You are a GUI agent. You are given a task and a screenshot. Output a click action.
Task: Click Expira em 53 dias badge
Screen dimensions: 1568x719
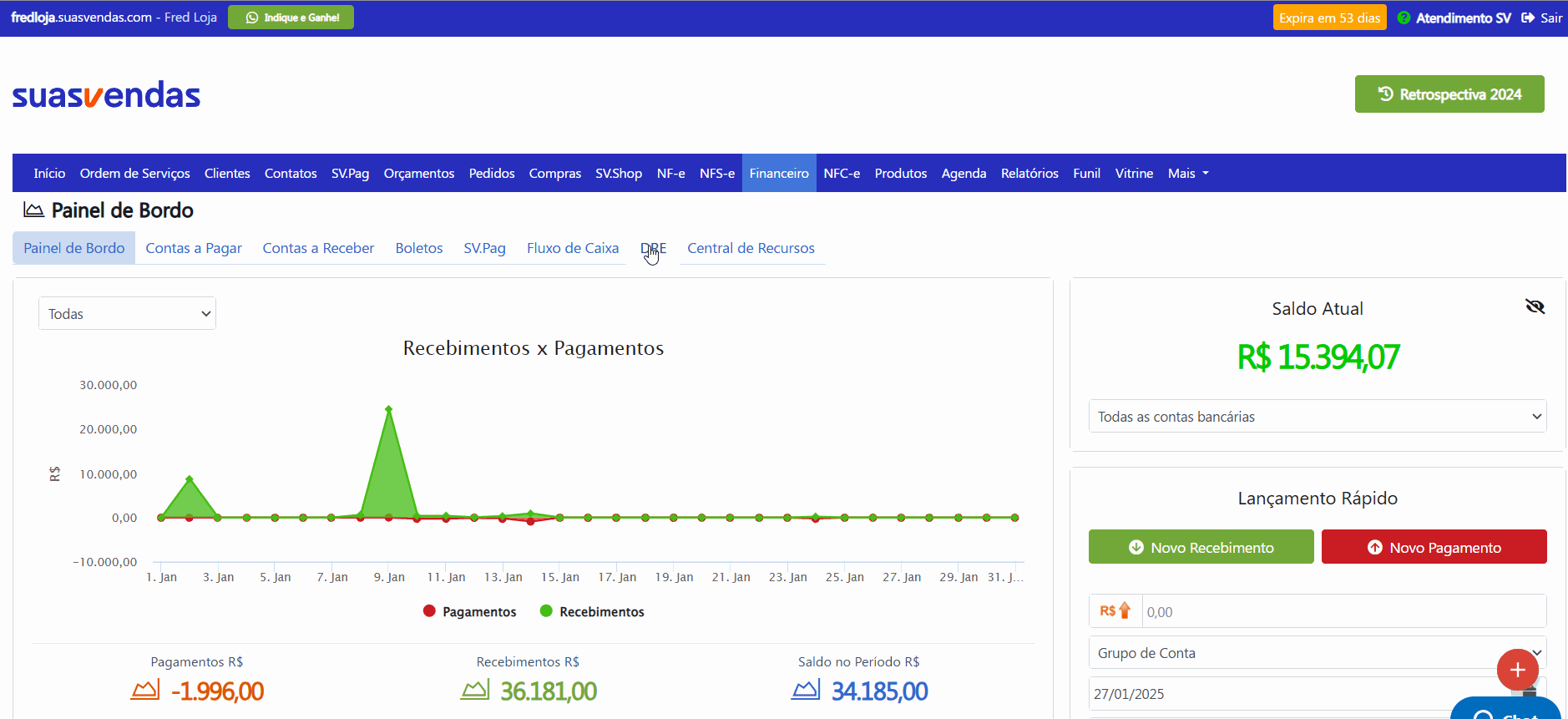point(1329,18)
